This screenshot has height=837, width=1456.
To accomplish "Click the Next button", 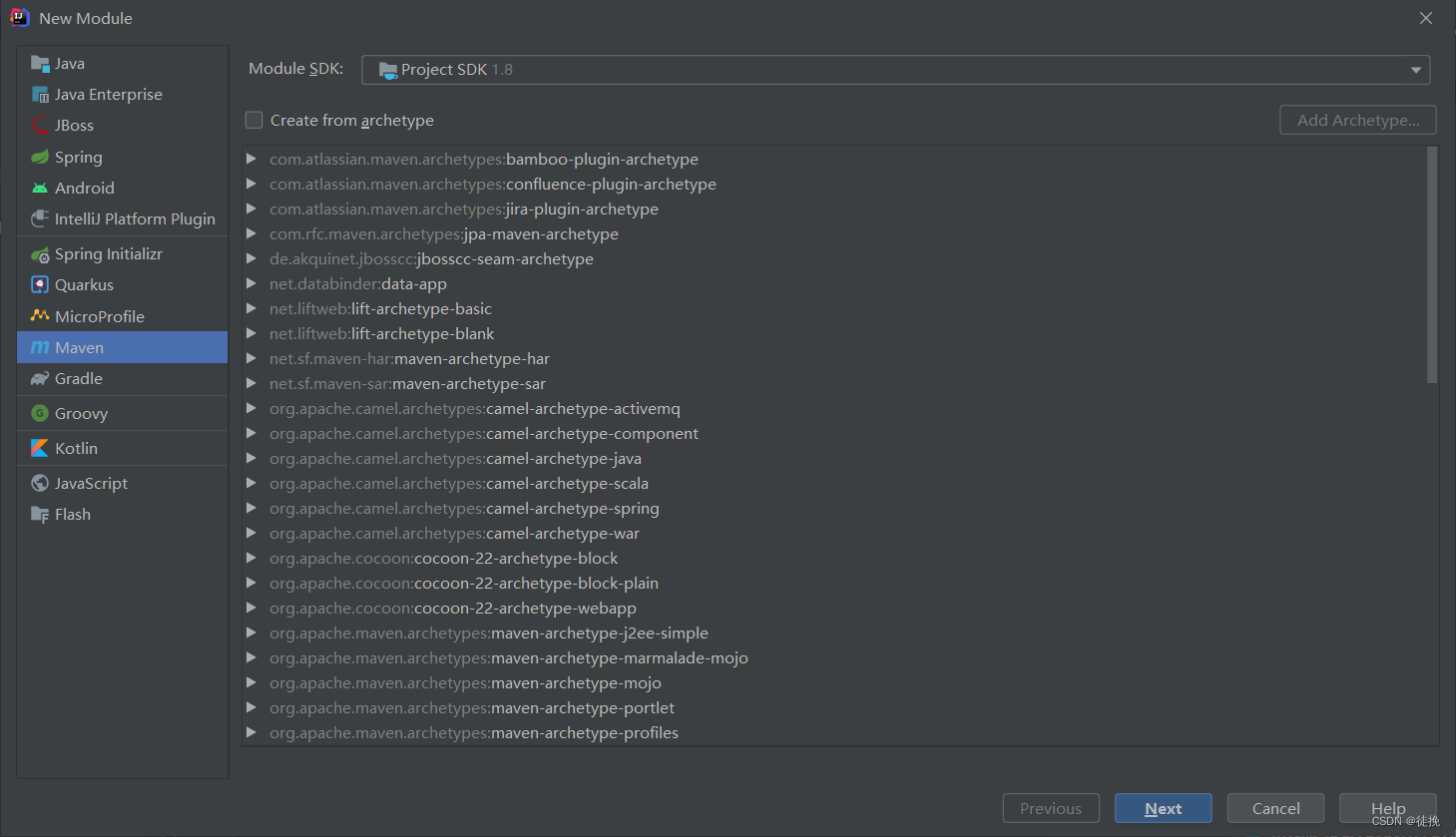I will coord(1164,809).
